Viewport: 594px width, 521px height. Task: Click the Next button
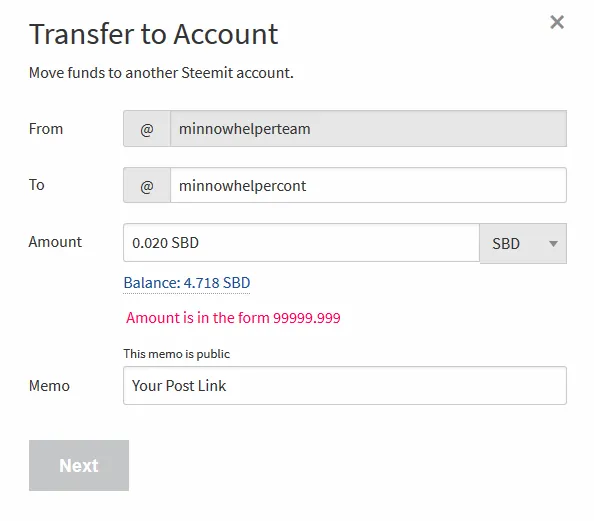79,465
